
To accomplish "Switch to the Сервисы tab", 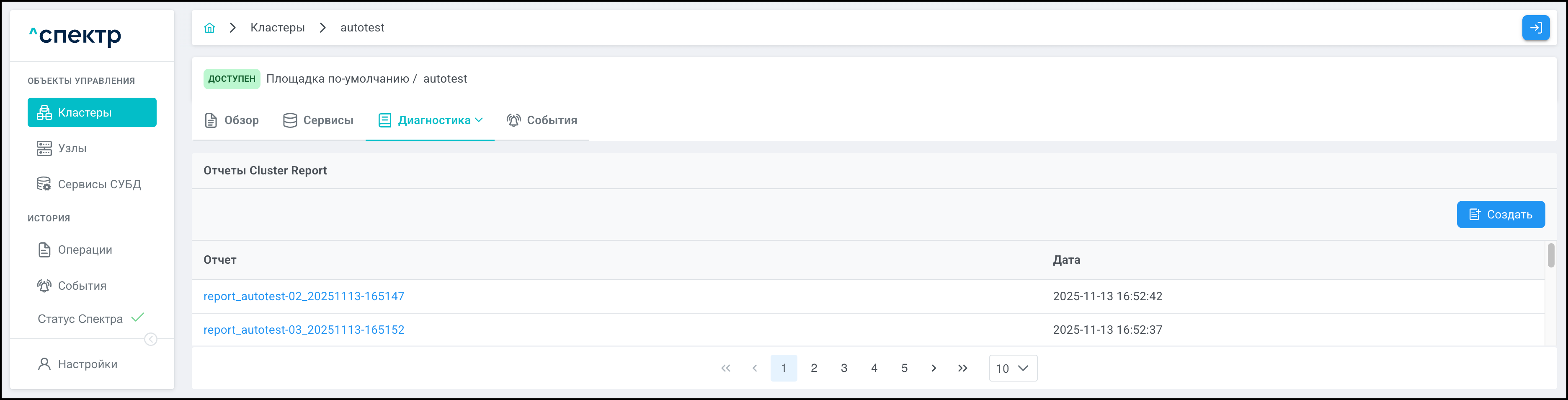I will (x=318, y=121).
